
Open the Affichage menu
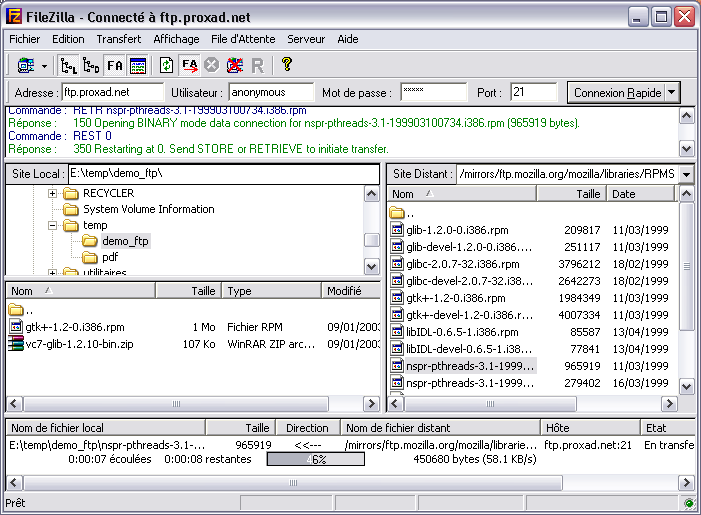pos(176,39)
